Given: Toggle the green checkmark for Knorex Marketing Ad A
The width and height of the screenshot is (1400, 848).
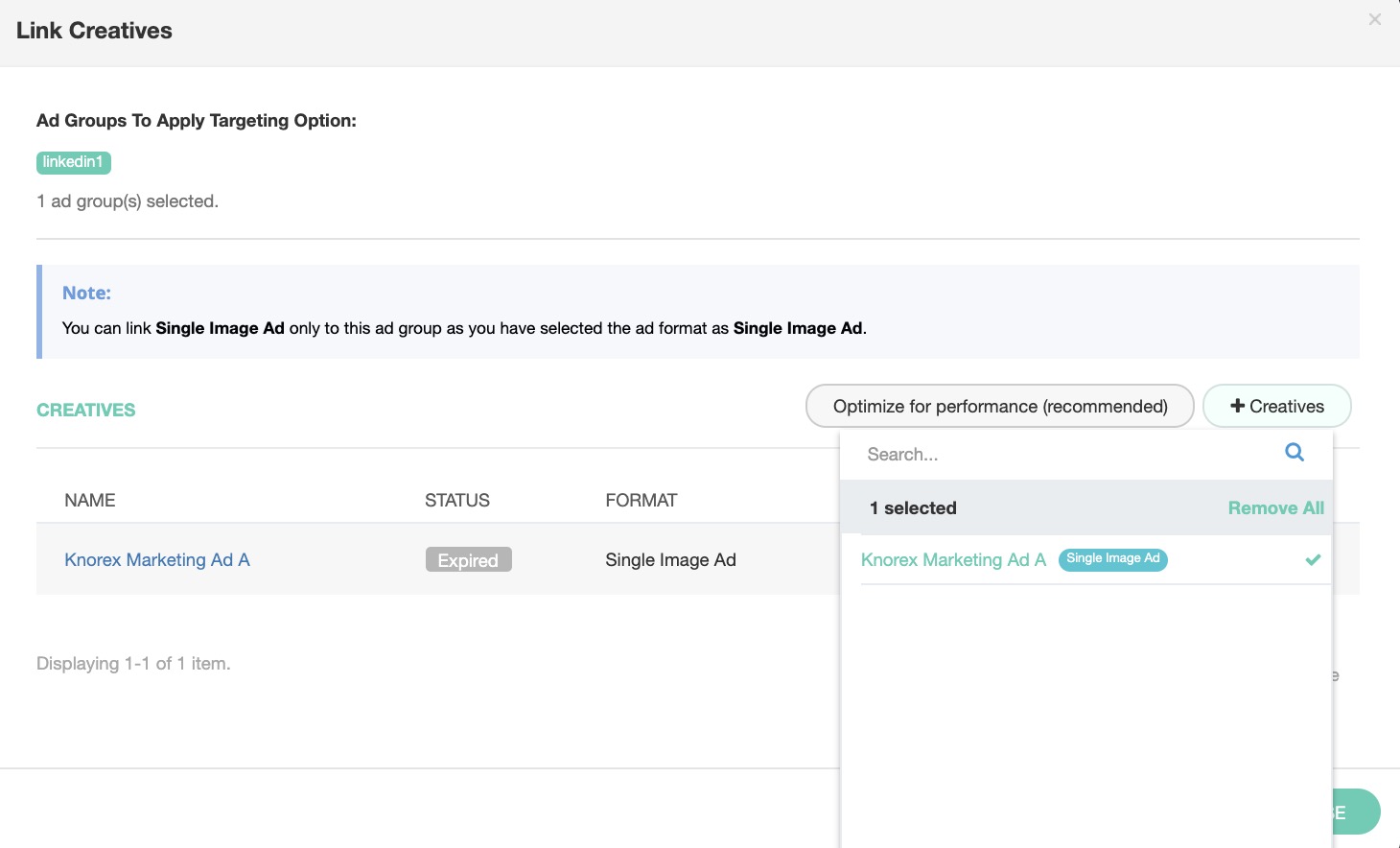Looking at the screenshot, I should (1313, 559).
